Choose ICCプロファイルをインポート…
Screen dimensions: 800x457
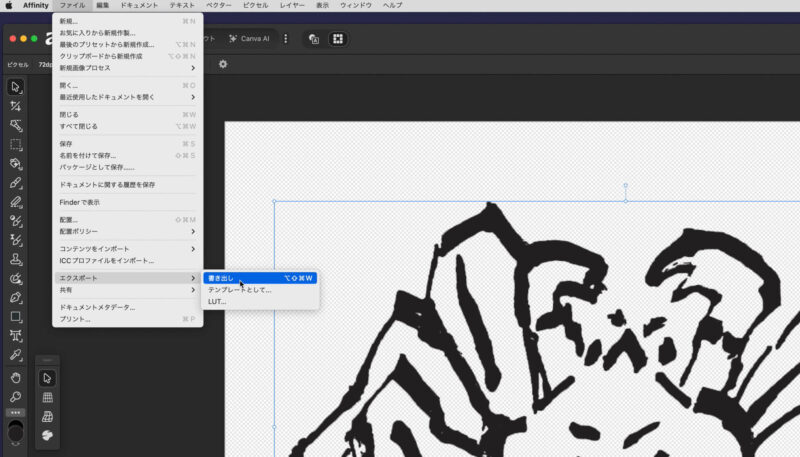pyautogui.click(x=128, y=261)
